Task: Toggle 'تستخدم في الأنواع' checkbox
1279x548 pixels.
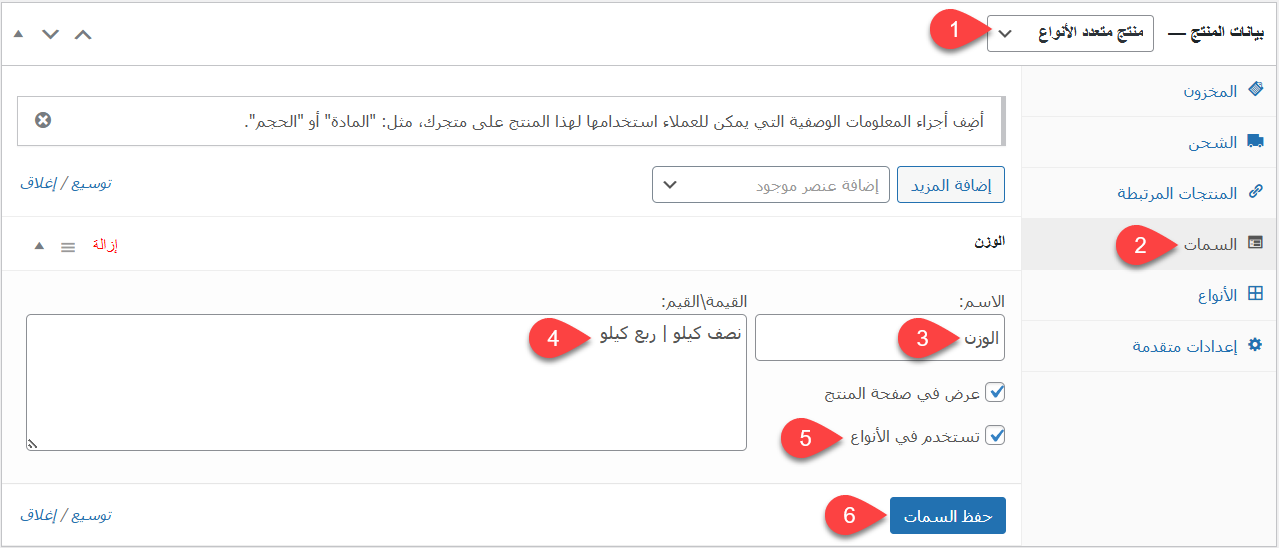Action: (x=995, y=436)
